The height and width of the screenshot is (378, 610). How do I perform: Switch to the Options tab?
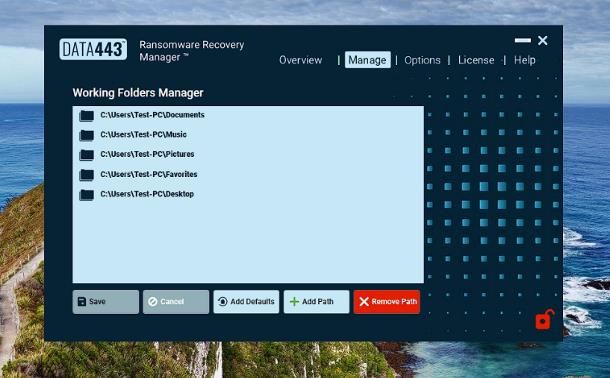[x=422, y=60]
